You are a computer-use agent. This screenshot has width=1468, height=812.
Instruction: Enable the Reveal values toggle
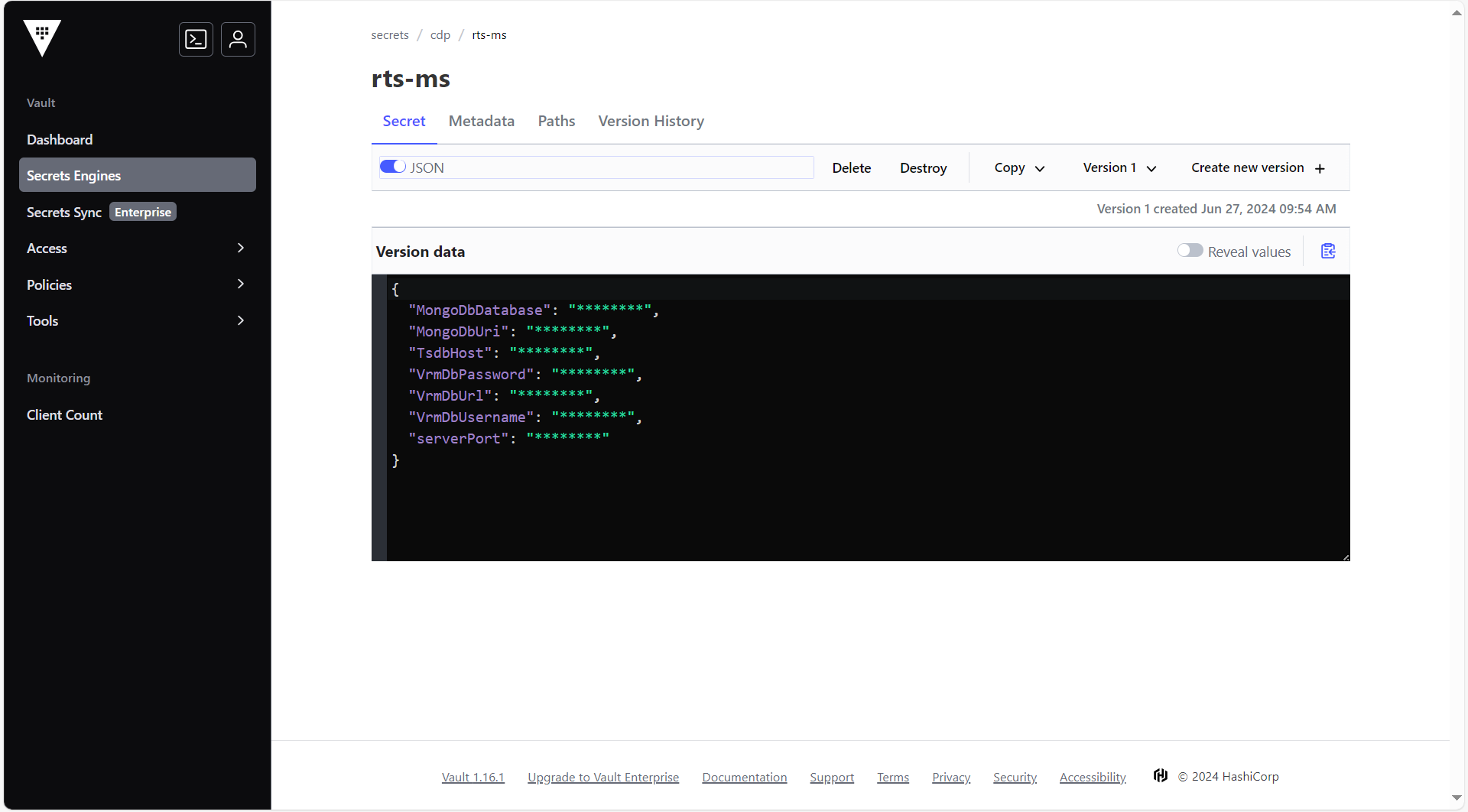point(1190,251)
